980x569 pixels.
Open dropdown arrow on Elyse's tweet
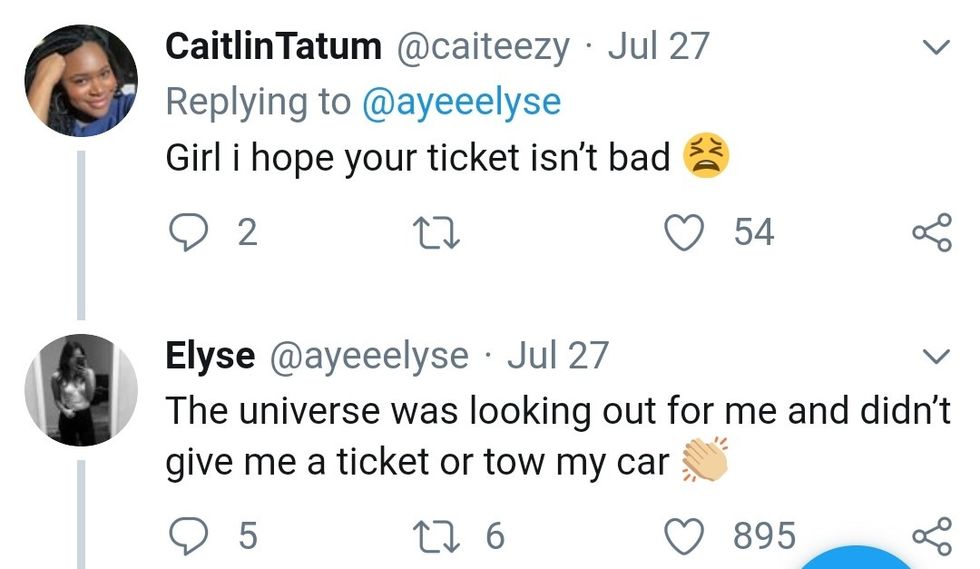[935, 356]
